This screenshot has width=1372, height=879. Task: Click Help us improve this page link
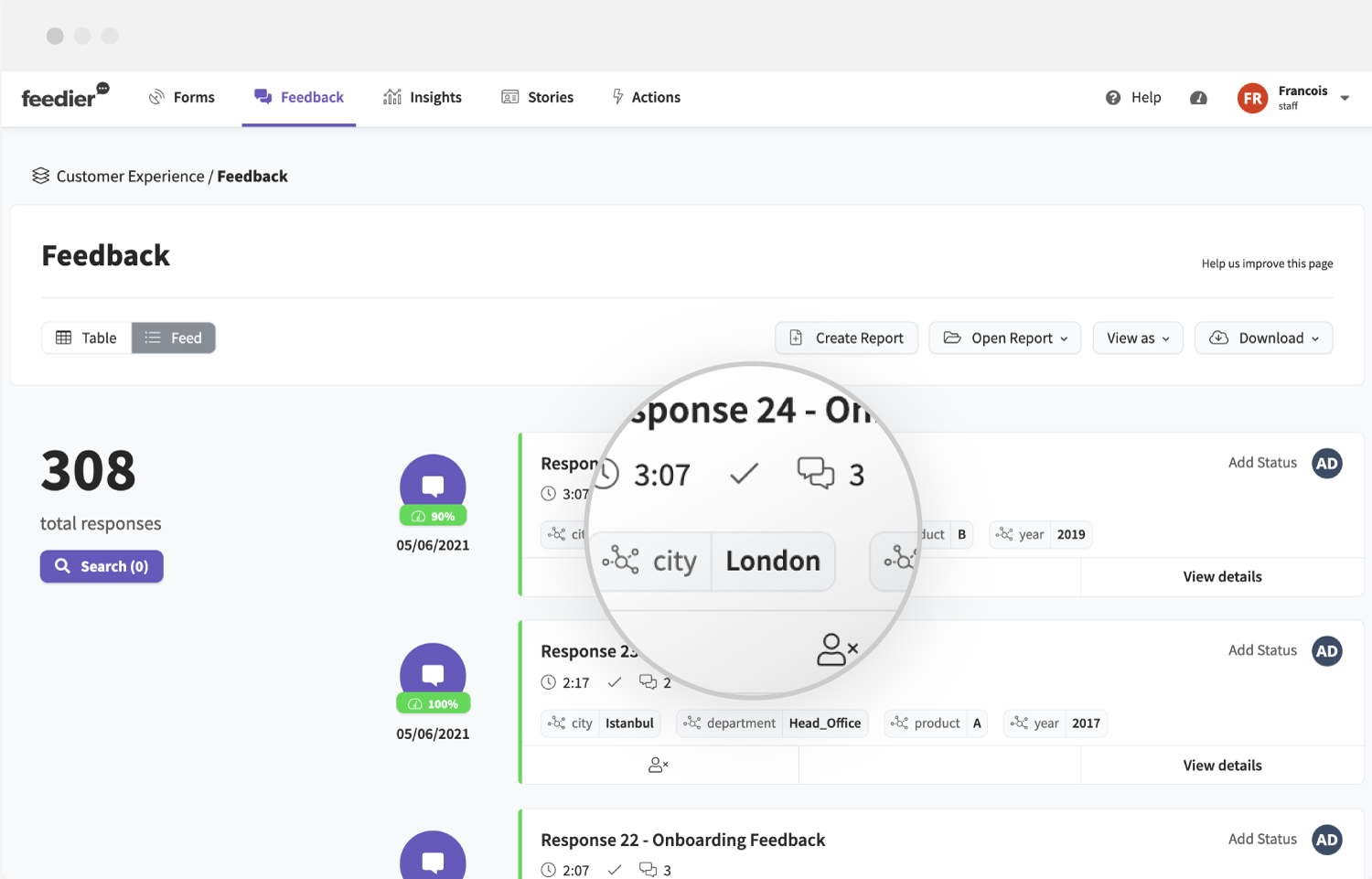[1267, 263]
